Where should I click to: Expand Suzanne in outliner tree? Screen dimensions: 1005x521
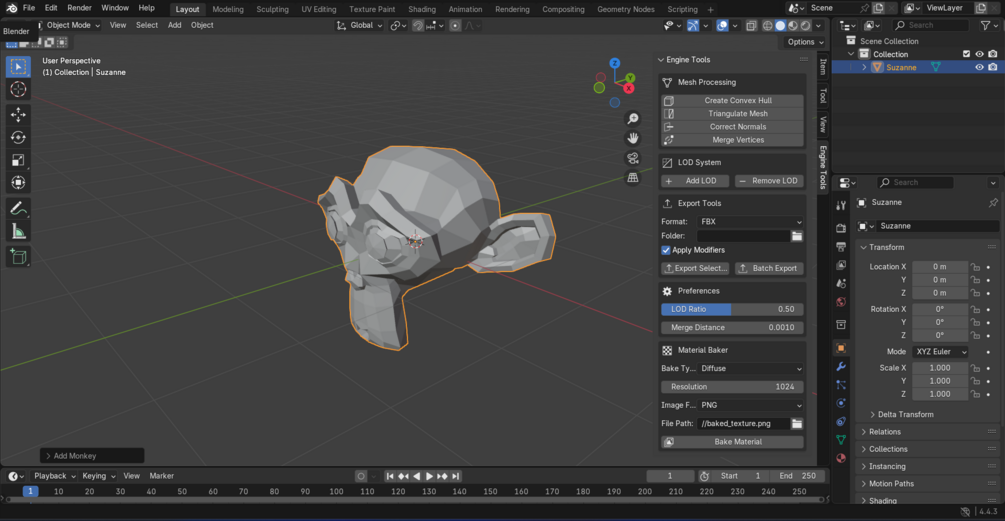tap(864, 67)
